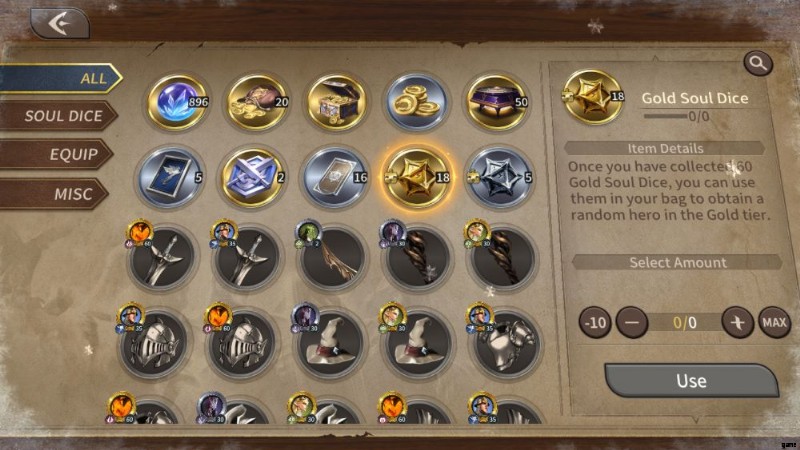Select the crossed blue emblem item showing 2
This screenshot has height=450, width=800.
(252, 178)
